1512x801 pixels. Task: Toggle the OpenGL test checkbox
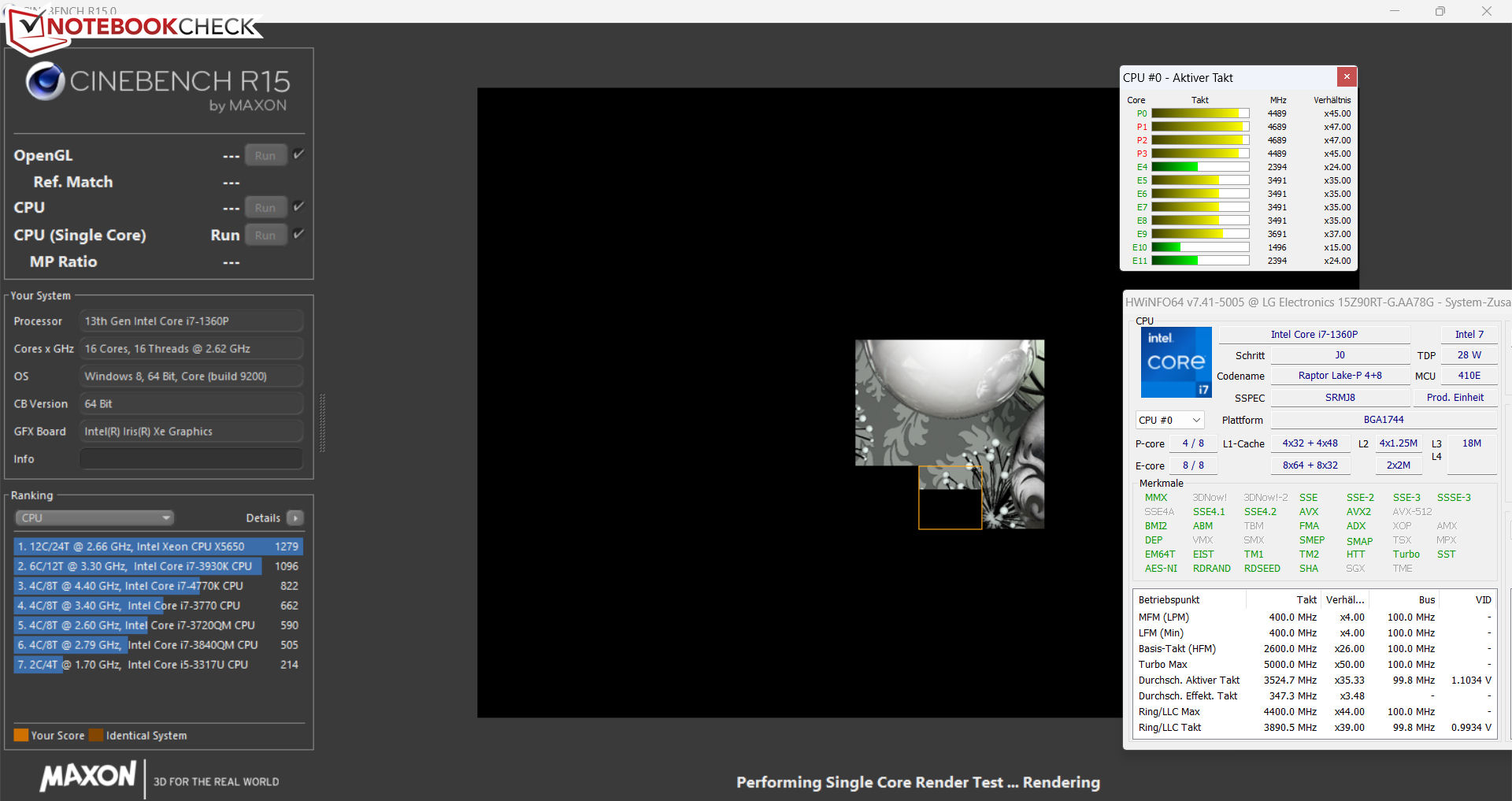298,154
